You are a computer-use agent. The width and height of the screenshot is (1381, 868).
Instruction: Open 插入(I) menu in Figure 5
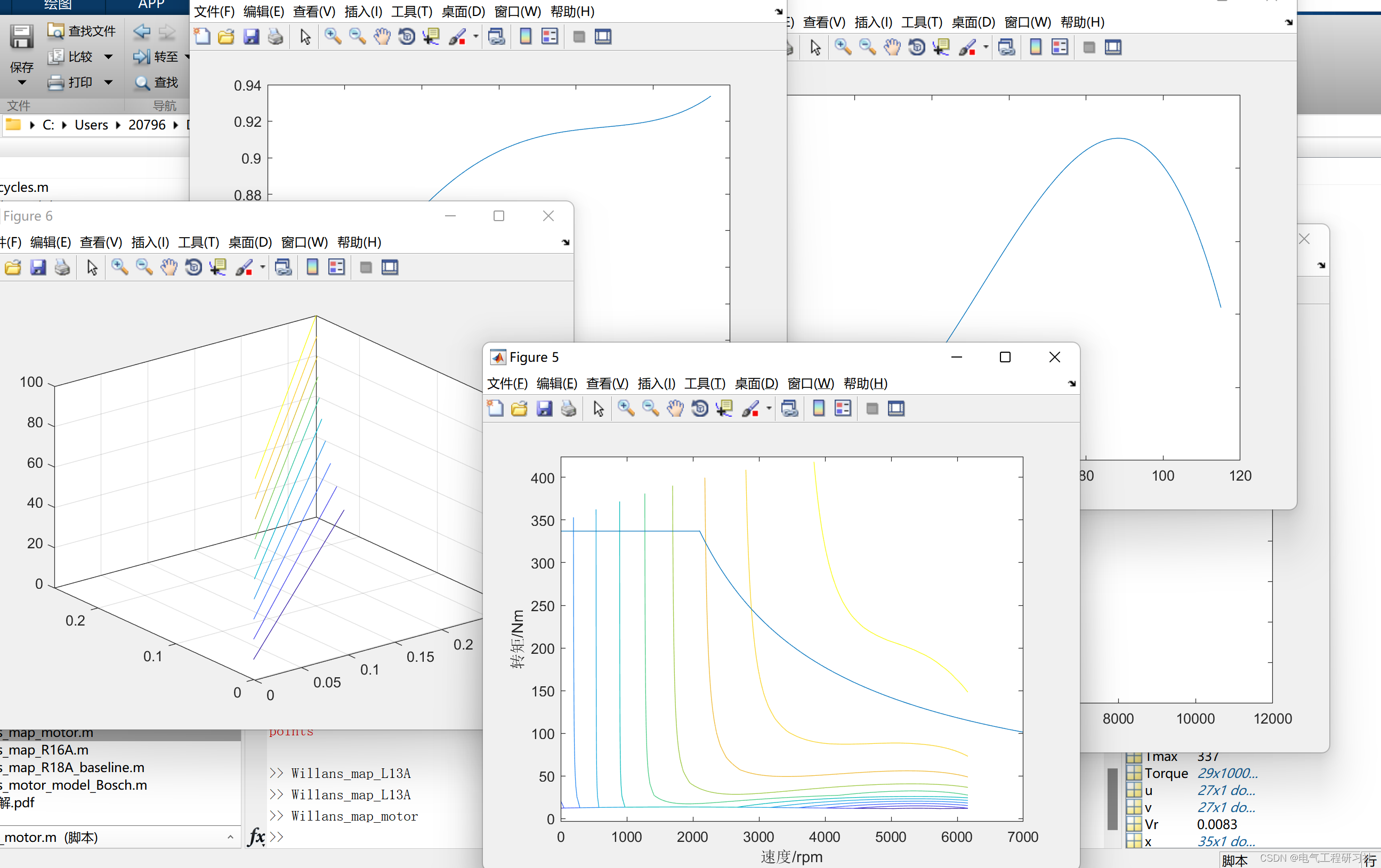point(656,383)
